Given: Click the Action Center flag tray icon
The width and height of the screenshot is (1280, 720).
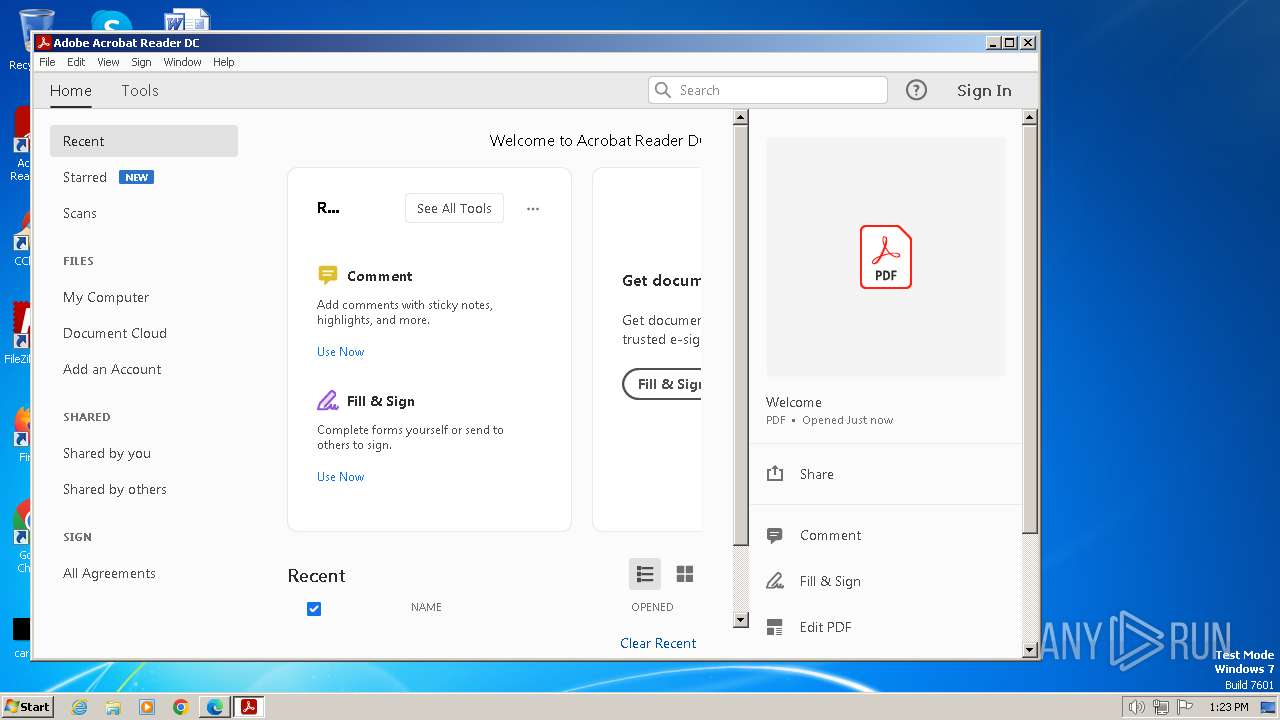Looking at the screenshot, I should coord(1185,707).
